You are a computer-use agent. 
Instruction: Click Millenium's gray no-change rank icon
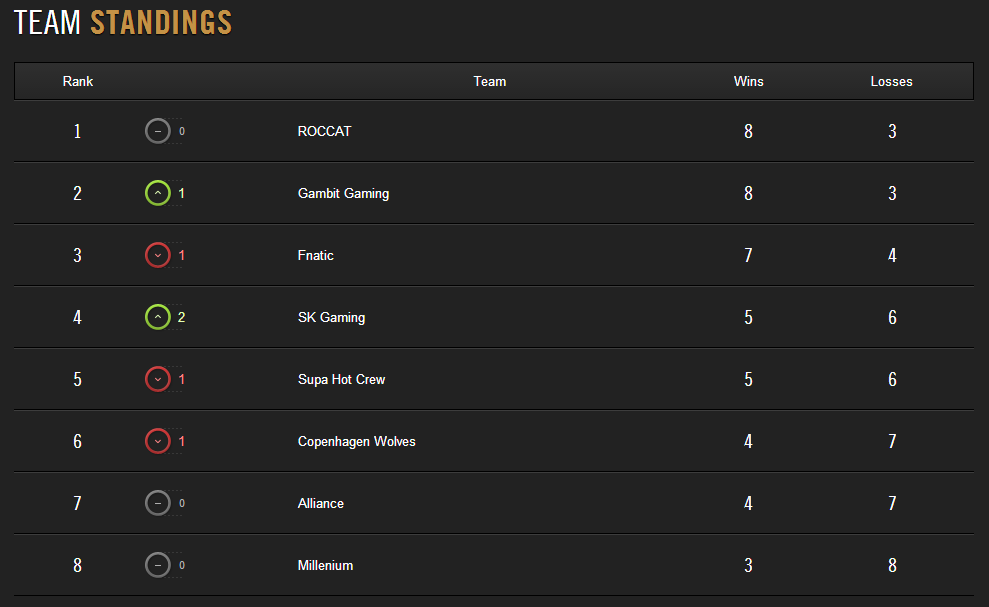[158, 565]
